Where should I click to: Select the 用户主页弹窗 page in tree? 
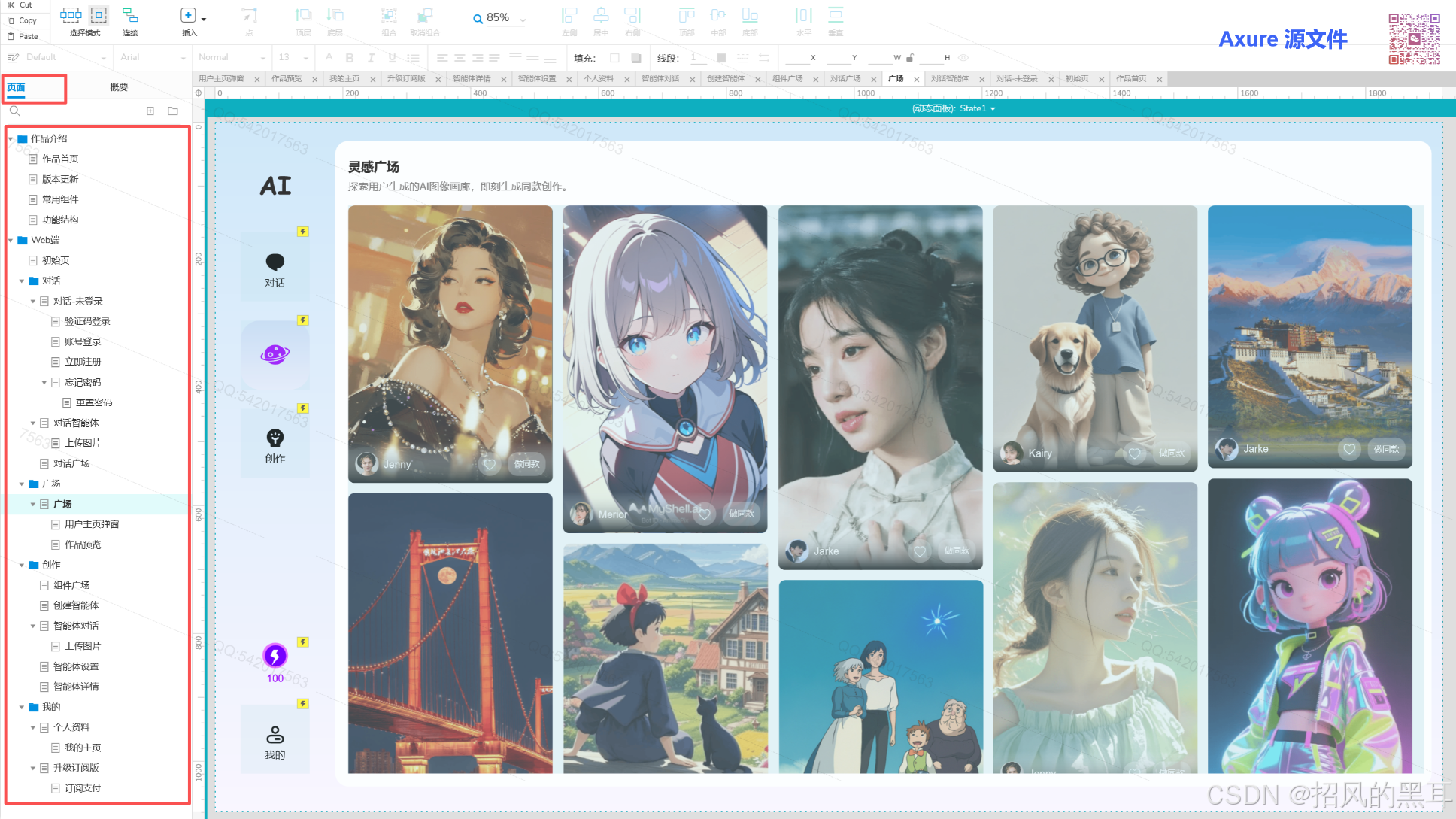92,524
